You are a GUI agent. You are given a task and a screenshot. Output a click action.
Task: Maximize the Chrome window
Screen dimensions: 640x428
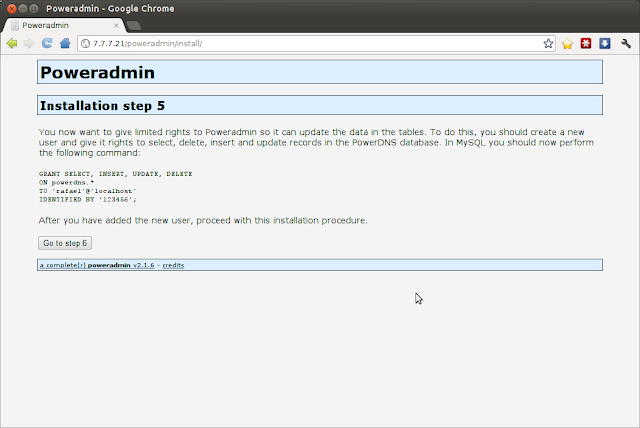pos(34,8)
